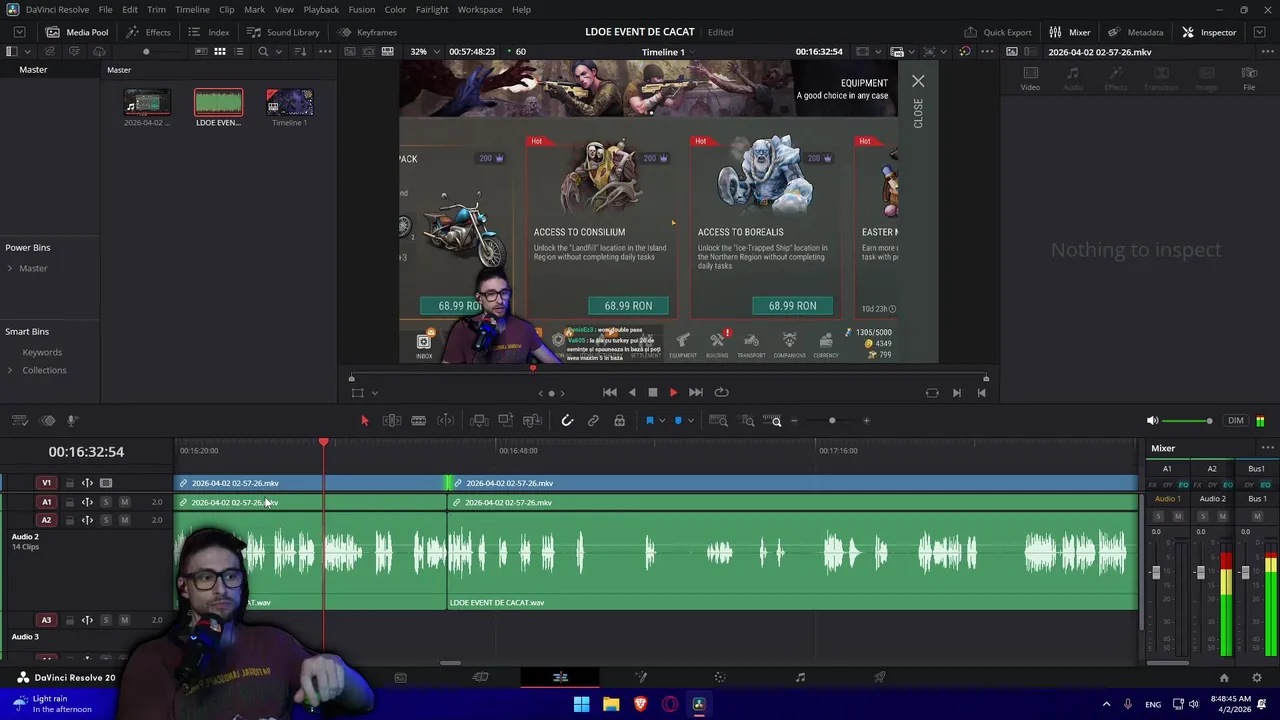Image resolution: width=1280 pixels, height=720 pixels.
Task: Switch media pool to list view
Action: [239, 52]
